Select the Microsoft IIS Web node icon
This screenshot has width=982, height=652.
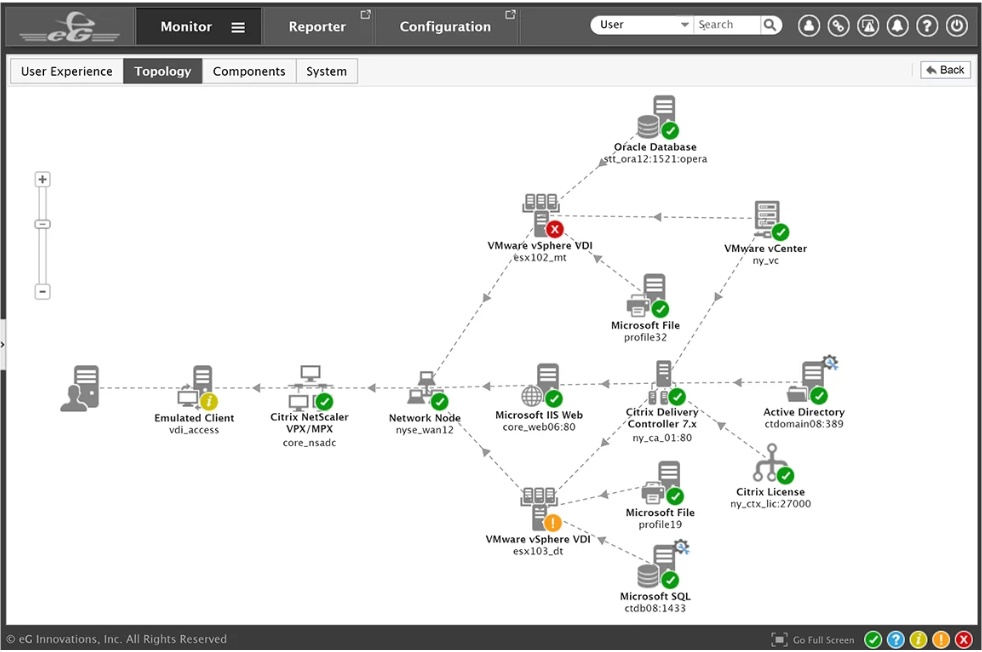542,385
